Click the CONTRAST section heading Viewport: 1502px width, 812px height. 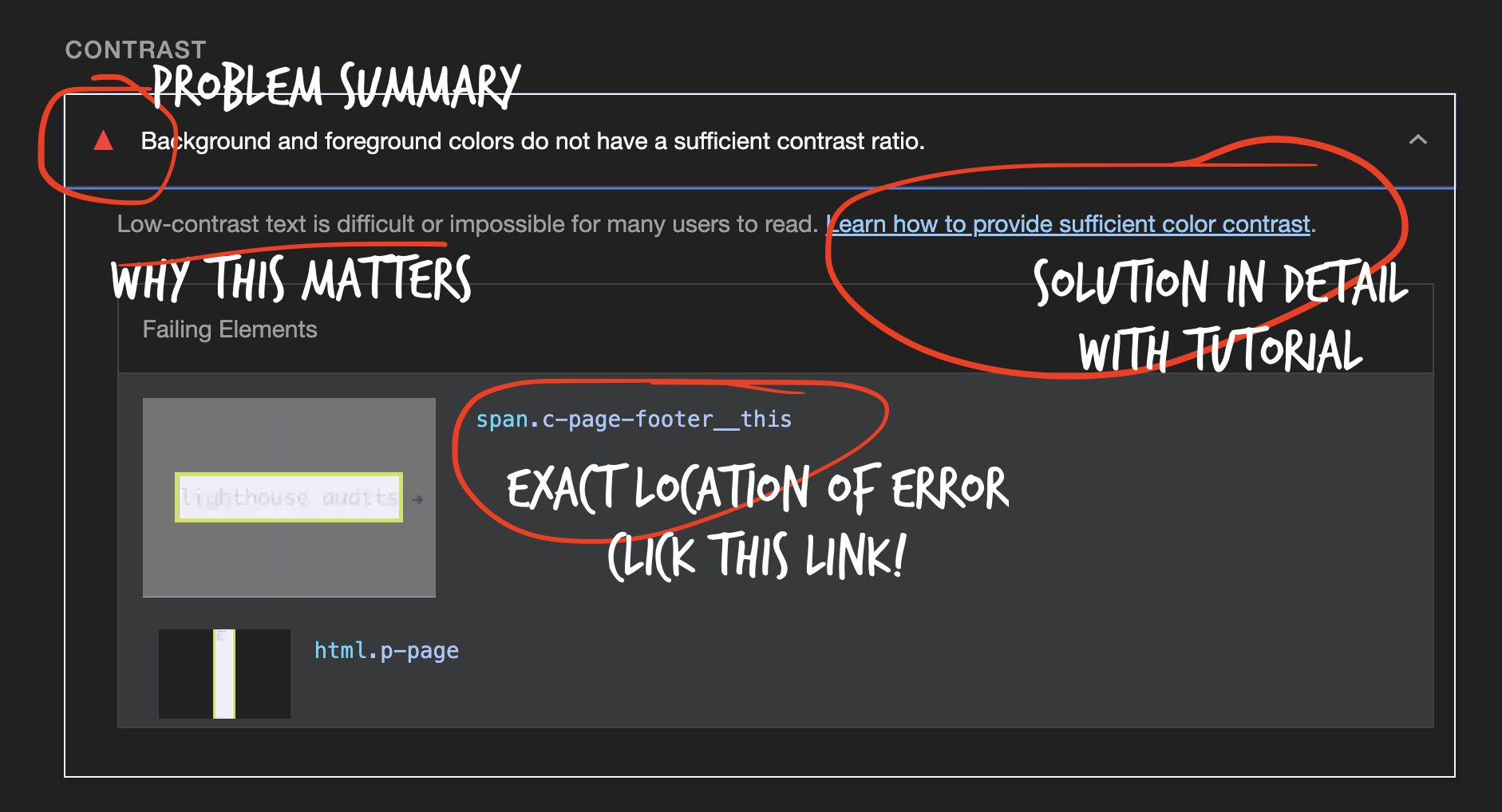(x=136, y=49)
